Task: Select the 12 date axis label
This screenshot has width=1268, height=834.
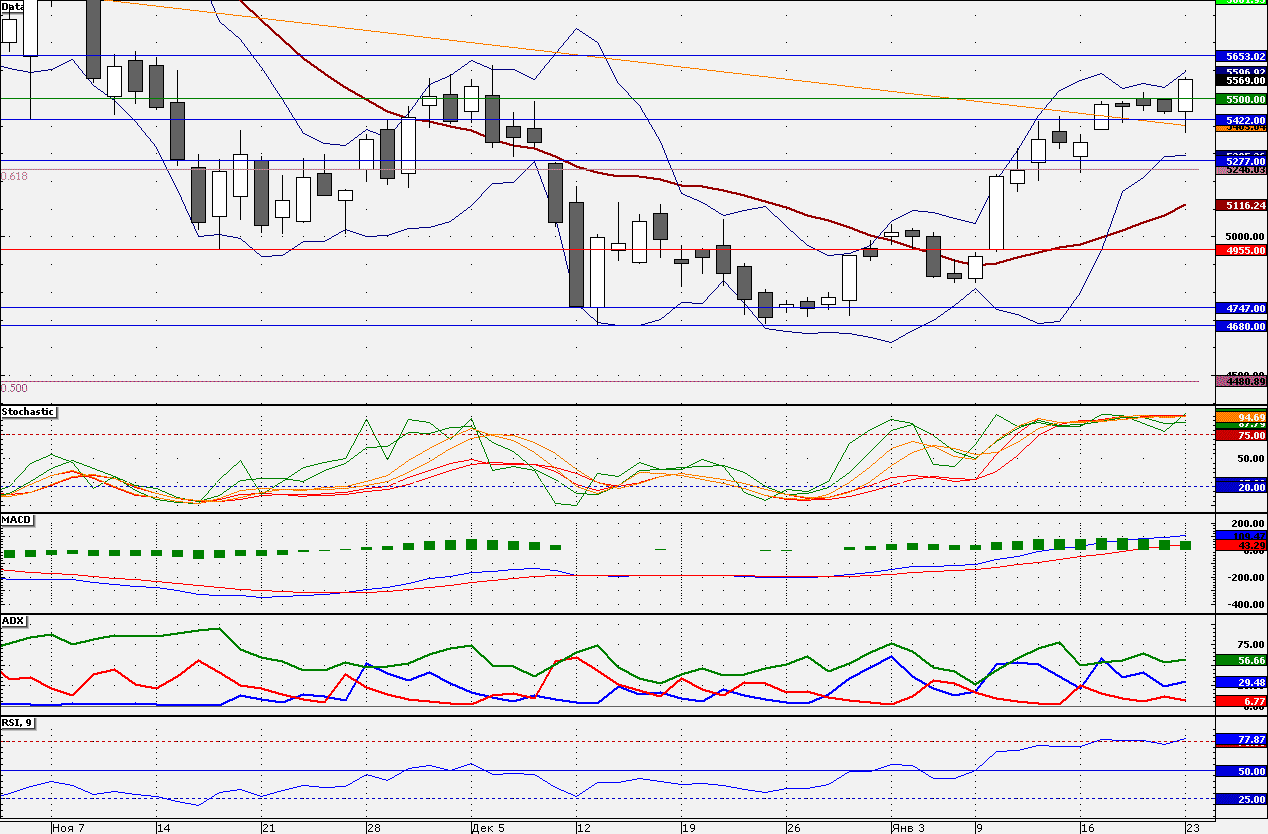Action: 583,828
